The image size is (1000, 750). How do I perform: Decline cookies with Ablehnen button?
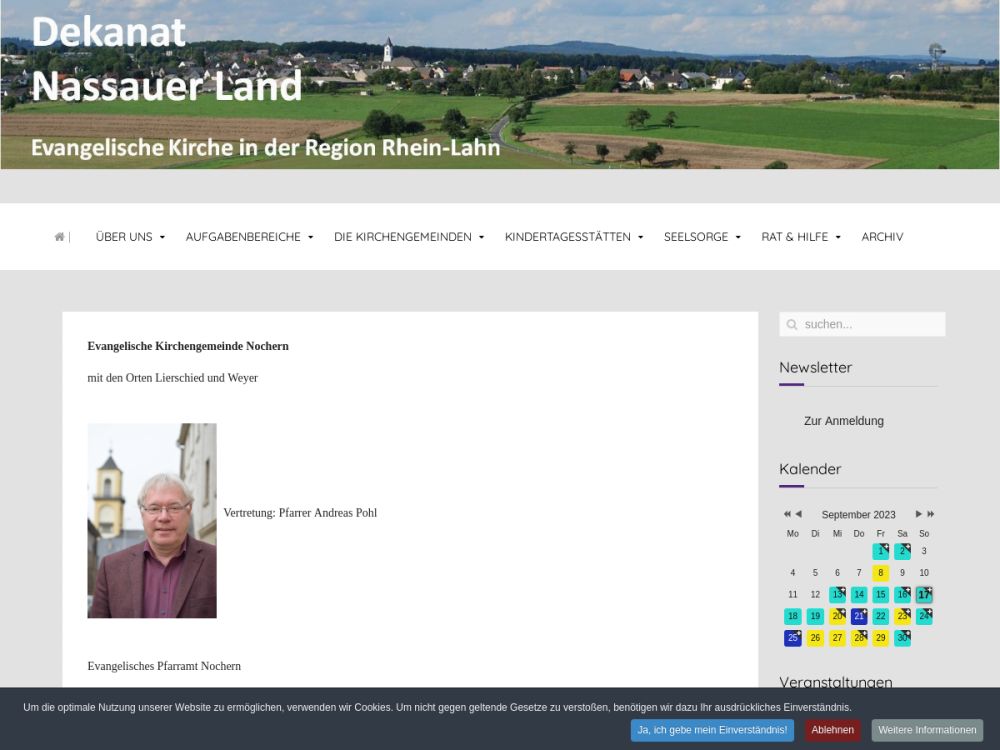point(832,730)
